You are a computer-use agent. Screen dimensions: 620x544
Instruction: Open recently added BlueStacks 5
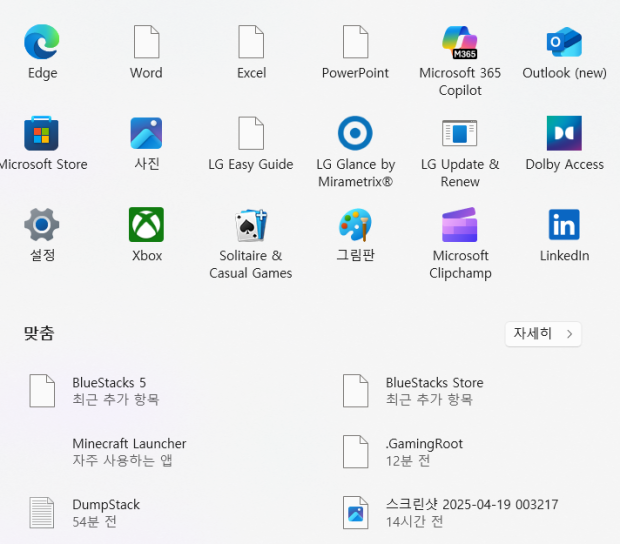(x=109, y=390)
